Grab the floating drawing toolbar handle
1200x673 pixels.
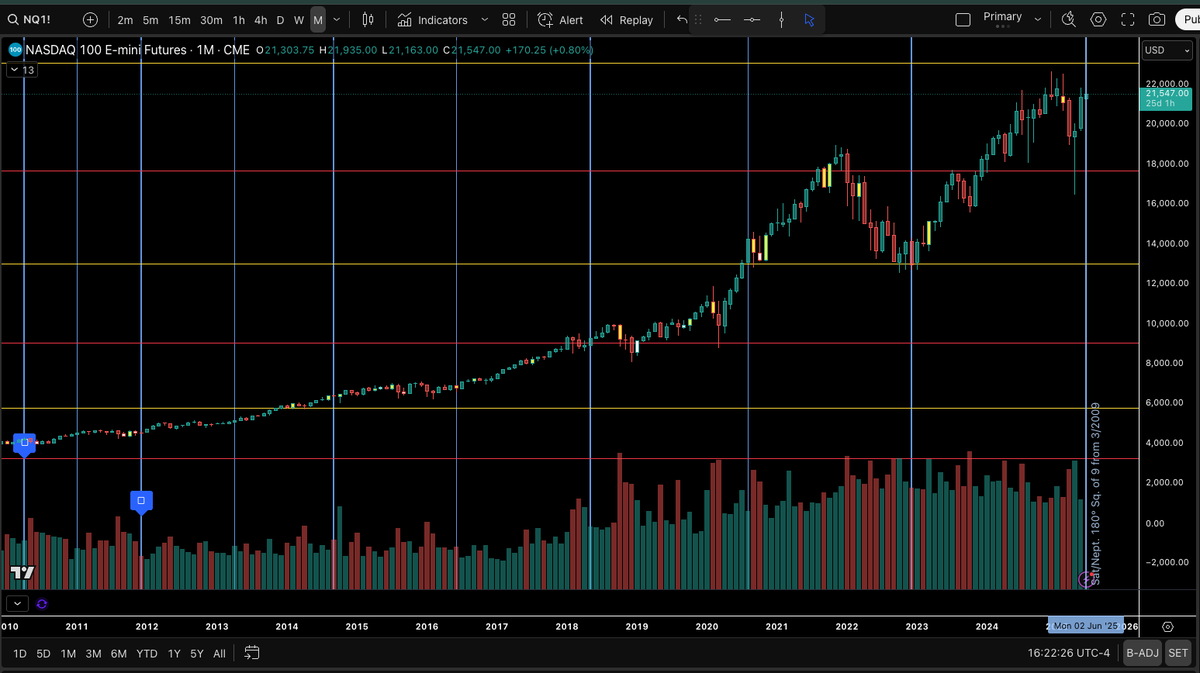(698, 20)
